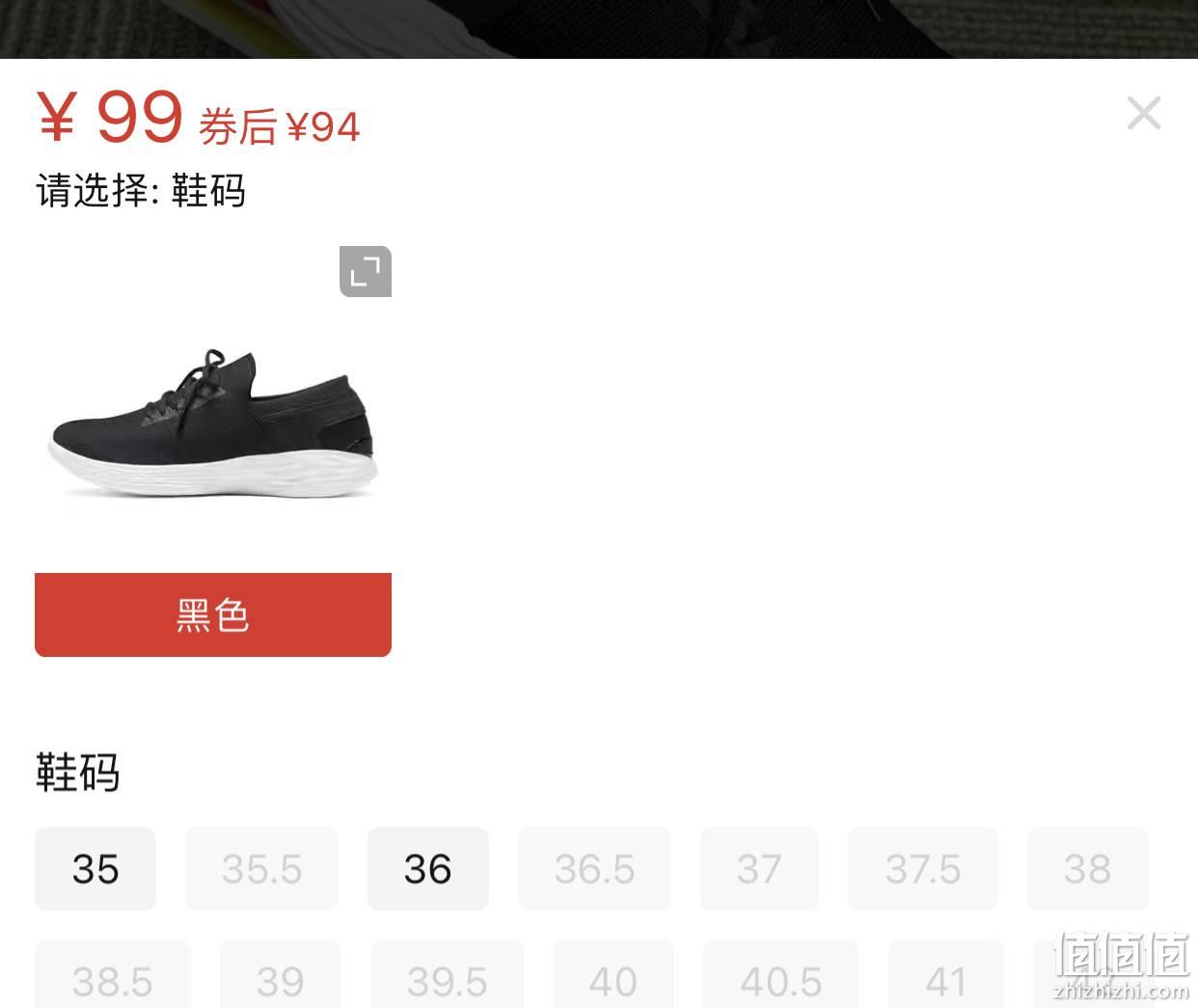Select size 39.5
Image resolution: width=1198 pixels, height=1008 pixels.
coord(447,974)
